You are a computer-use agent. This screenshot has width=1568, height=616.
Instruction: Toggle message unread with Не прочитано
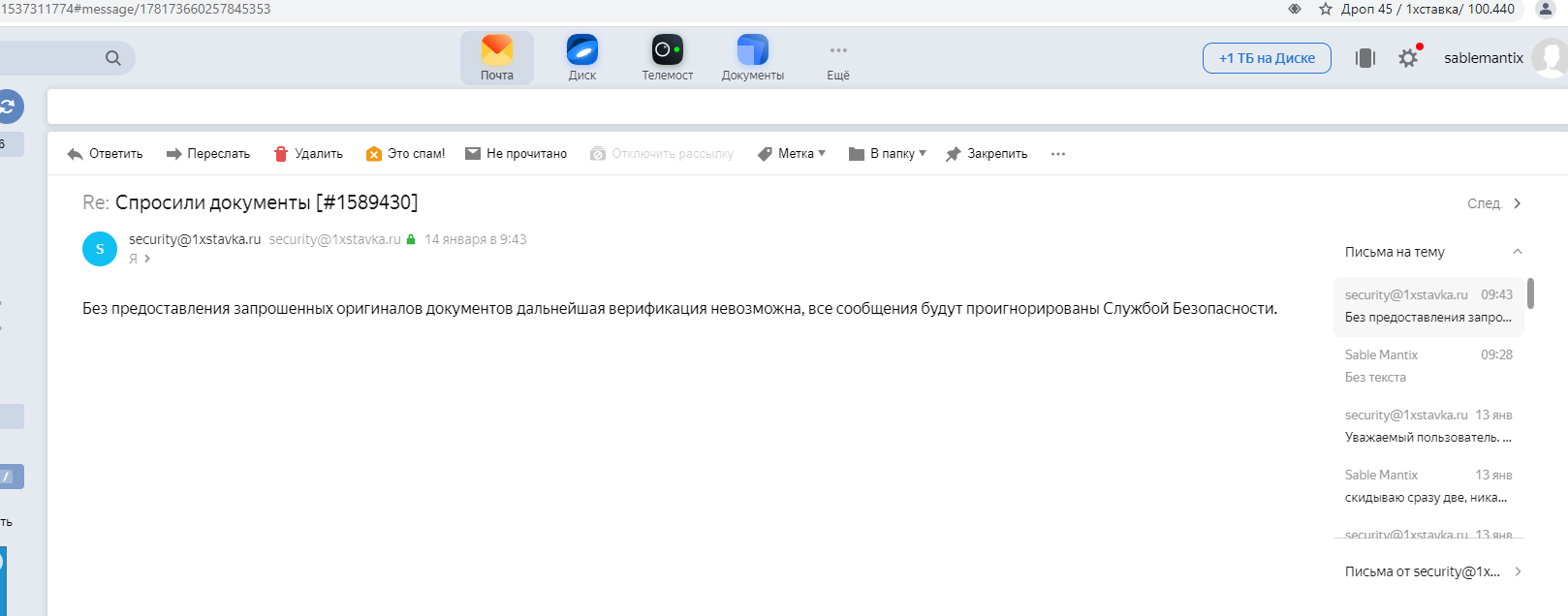pyautogui.click(x=517, y=154)
